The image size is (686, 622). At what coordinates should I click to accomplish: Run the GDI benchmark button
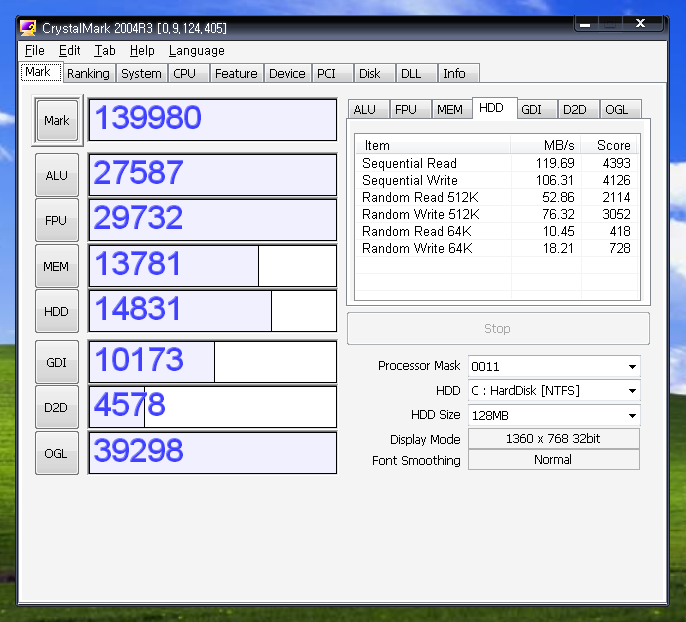point(57,362)
